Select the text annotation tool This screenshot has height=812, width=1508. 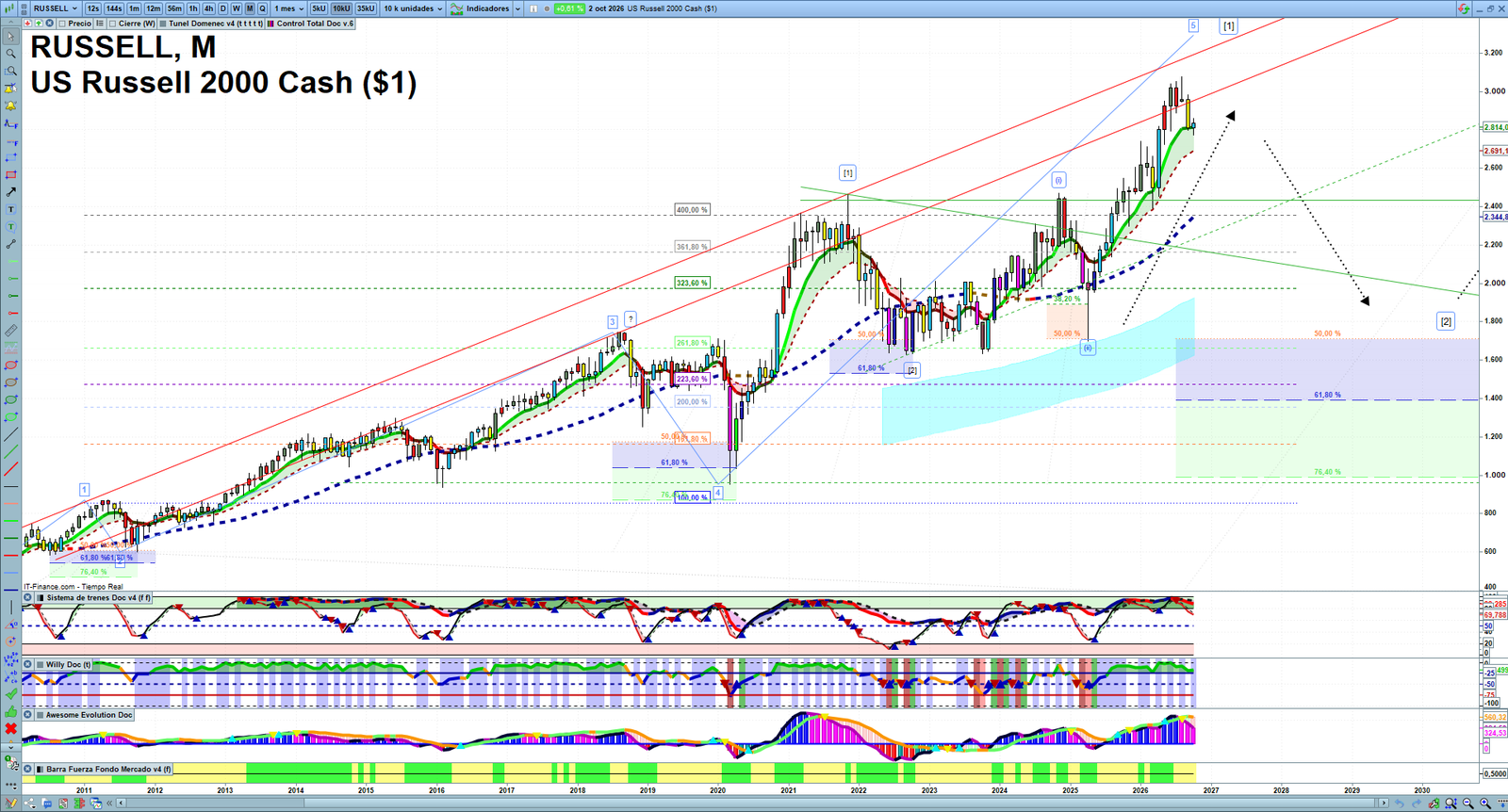10,209
